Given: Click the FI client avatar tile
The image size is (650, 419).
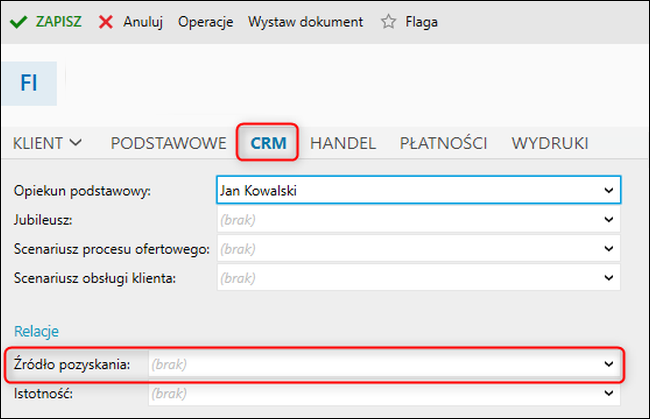Looking at the screenshot, I should [29, 83].
